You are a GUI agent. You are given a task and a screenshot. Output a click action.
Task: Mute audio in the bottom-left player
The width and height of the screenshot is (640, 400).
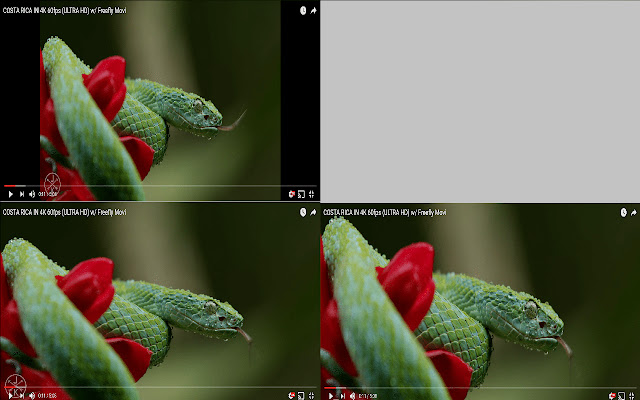32,396
